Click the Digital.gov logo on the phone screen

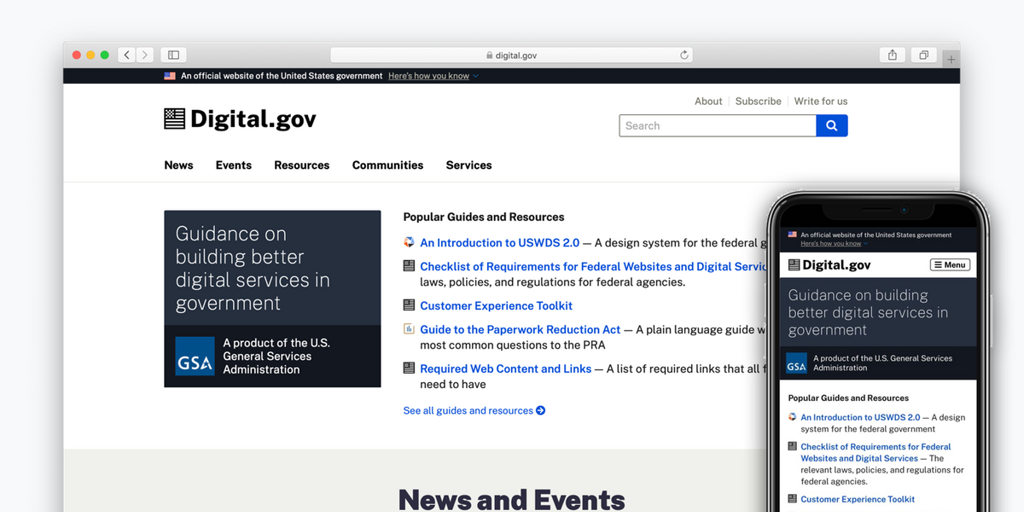[x=829, y=264]
